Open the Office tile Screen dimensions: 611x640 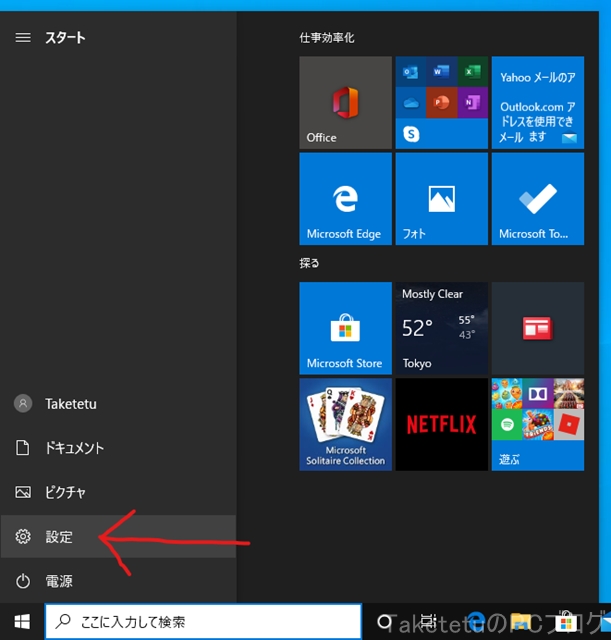pos(345,102)
